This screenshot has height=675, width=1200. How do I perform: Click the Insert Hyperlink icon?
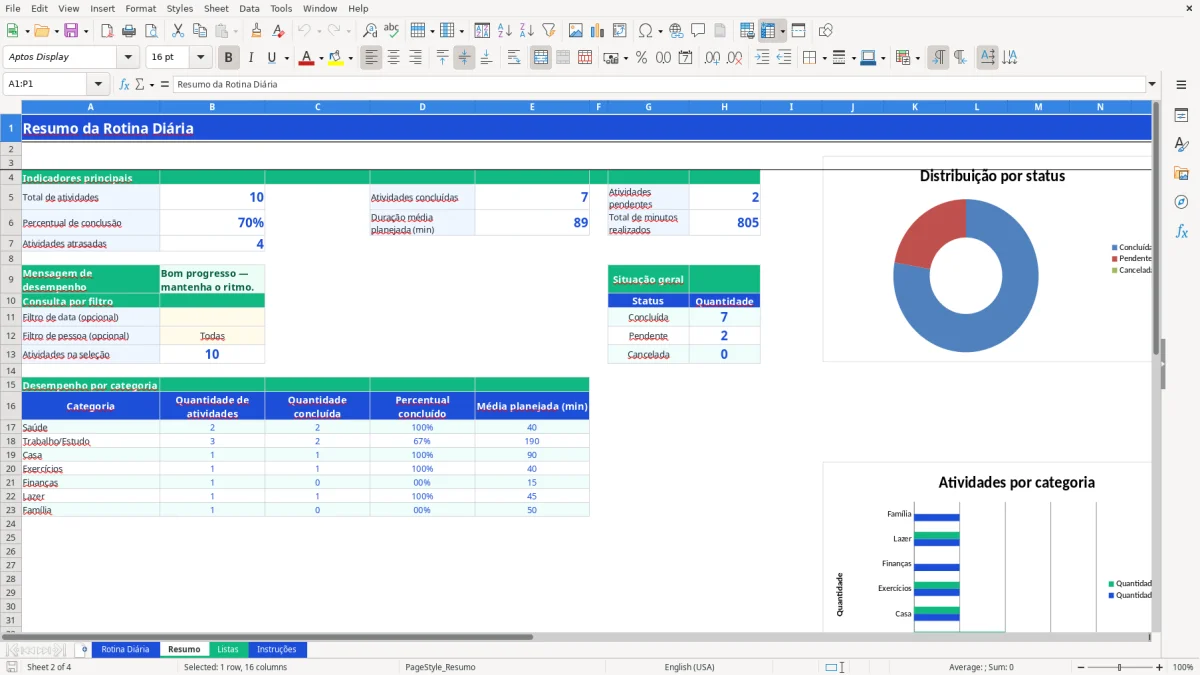tap(676, 31)
